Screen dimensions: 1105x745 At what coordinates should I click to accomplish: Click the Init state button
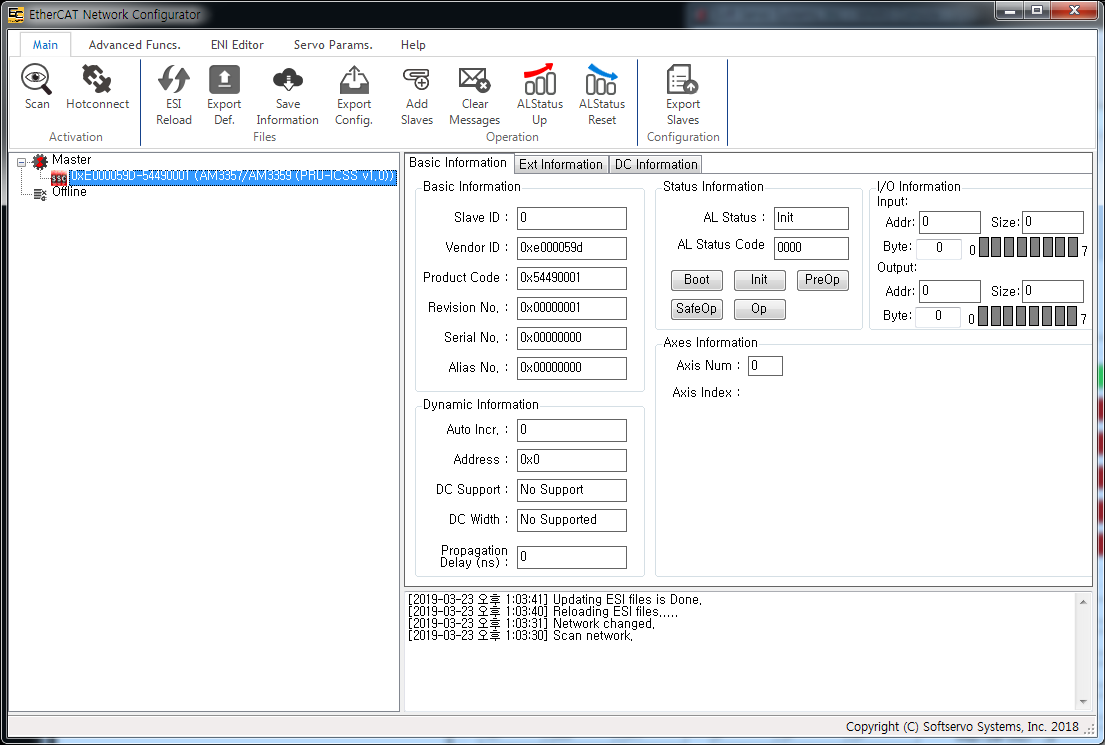759,280
